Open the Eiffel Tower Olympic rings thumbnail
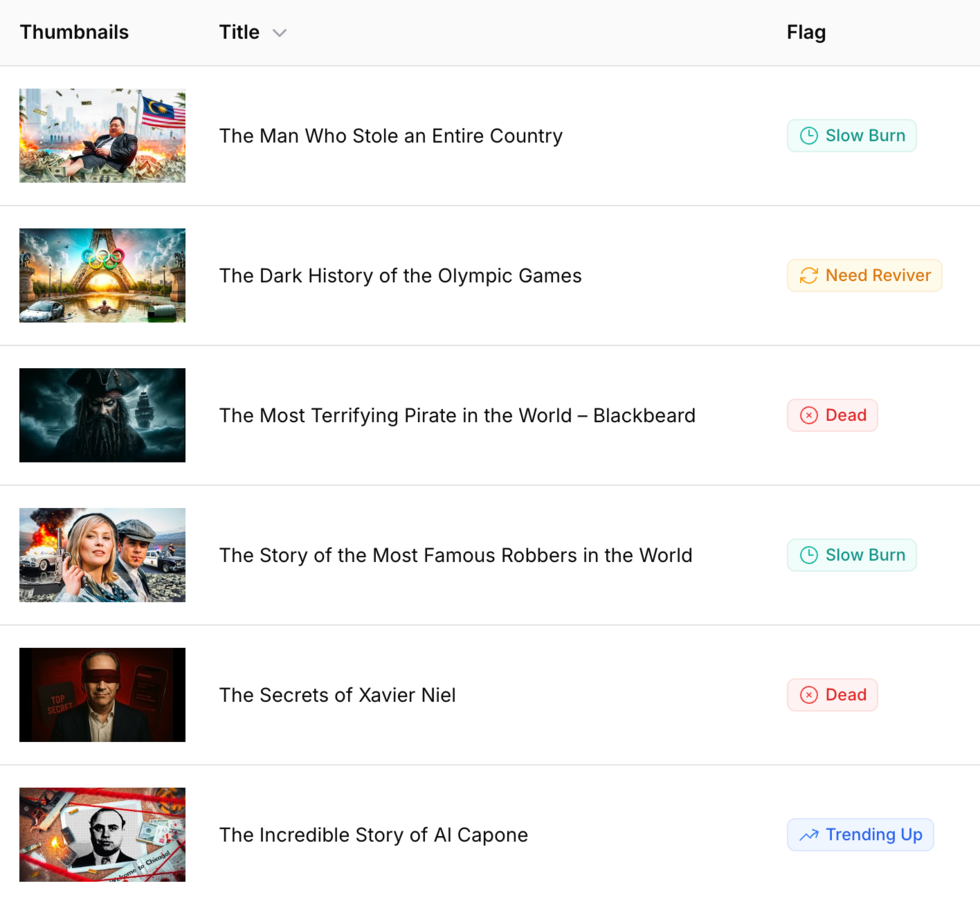The height and width of the screenshot is (897, 980). (x=102, y=276)
